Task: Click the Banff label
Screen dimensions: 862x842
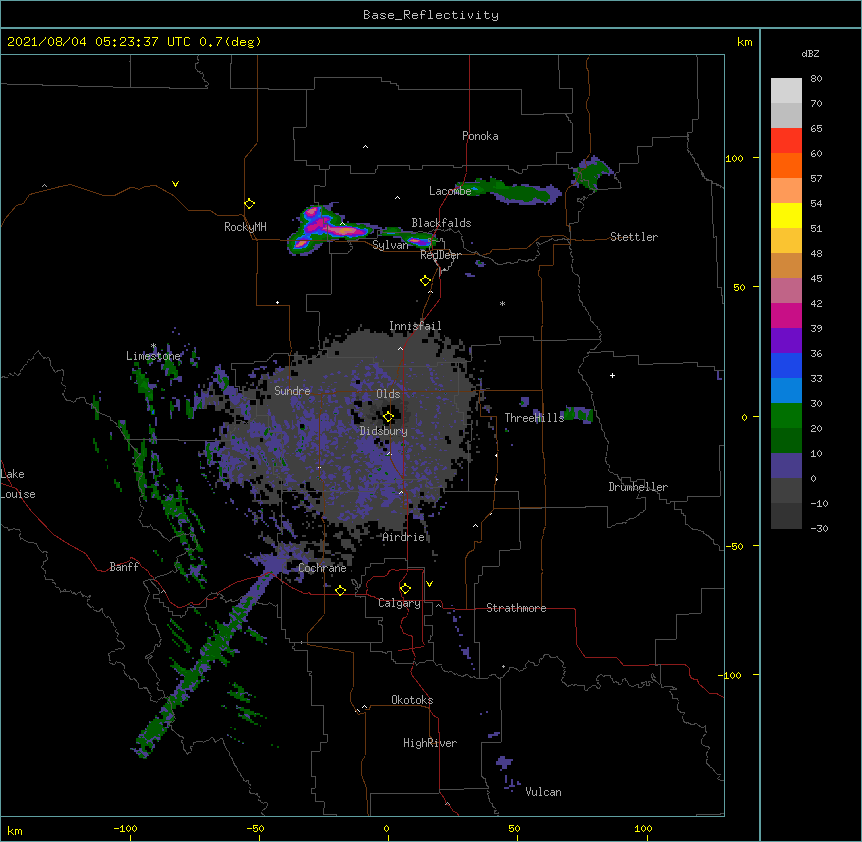Action: pos(124,567)
